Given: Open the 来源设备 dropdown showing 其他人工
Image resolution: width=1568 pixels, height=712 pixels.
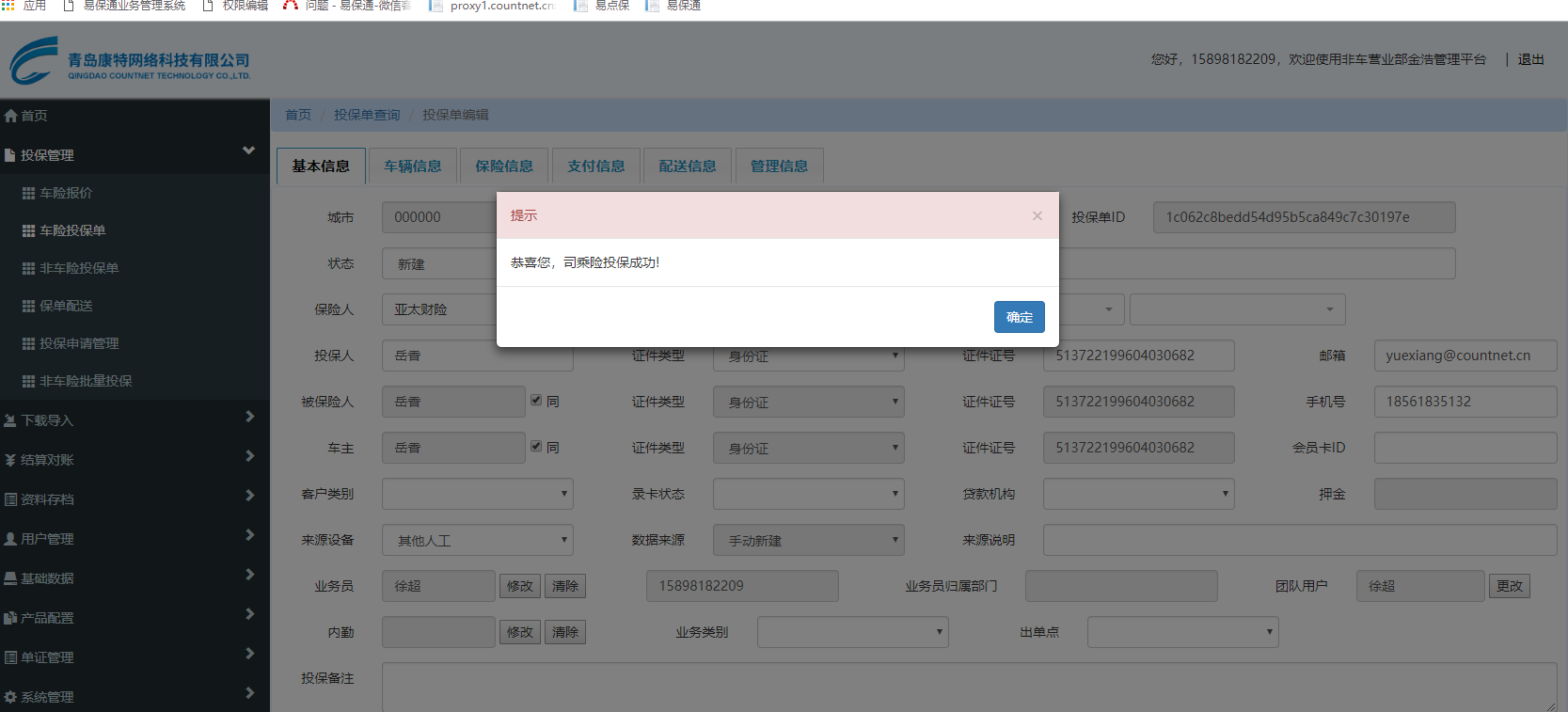Looking at the screenshot, I should [x=477, y=540].
